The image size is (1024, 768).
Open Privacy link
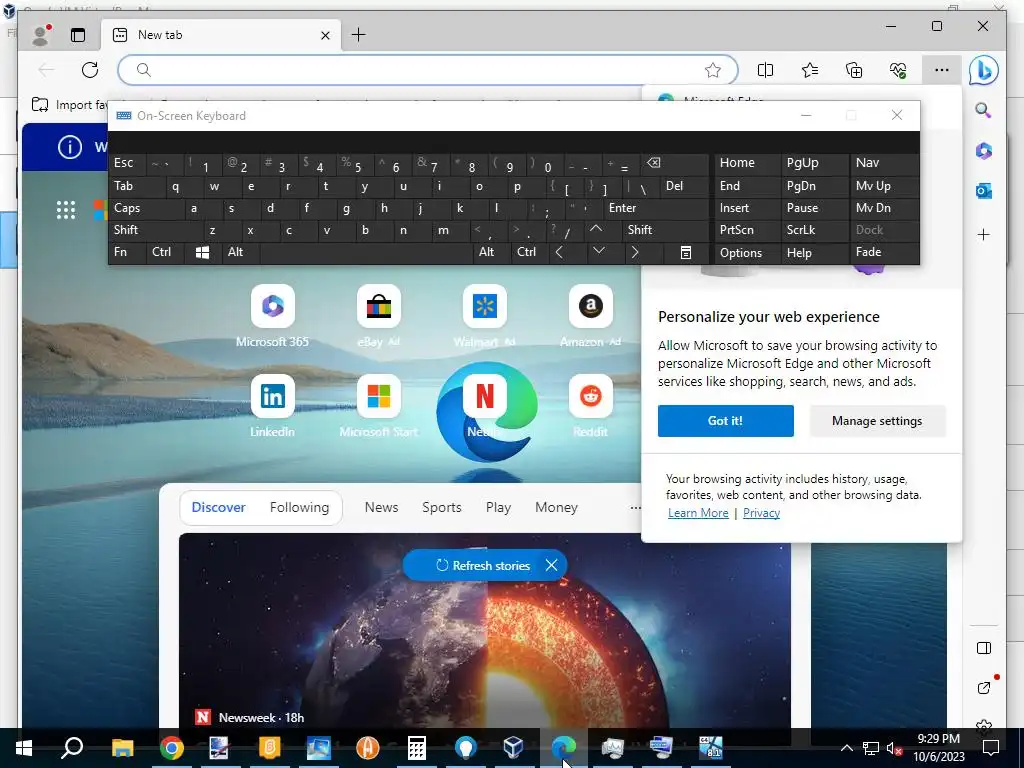coord(761,513)
